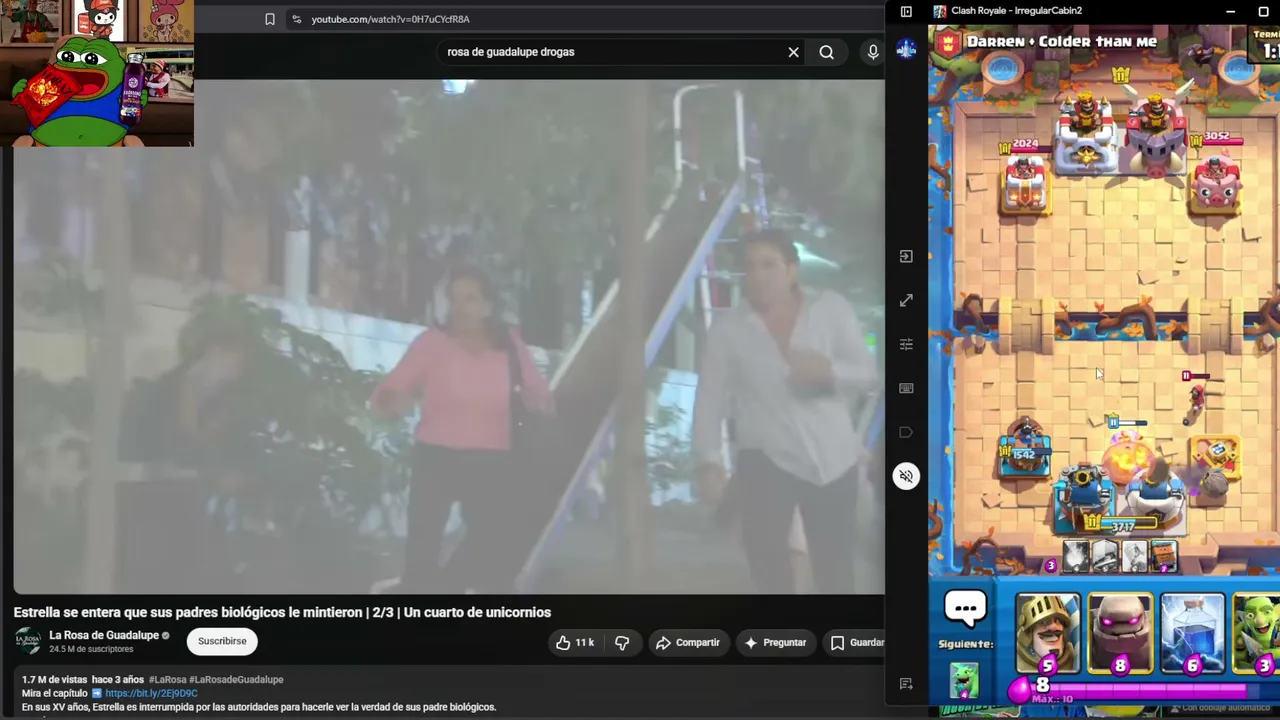Click the bookmark icon in the address bar

(270, 19)
